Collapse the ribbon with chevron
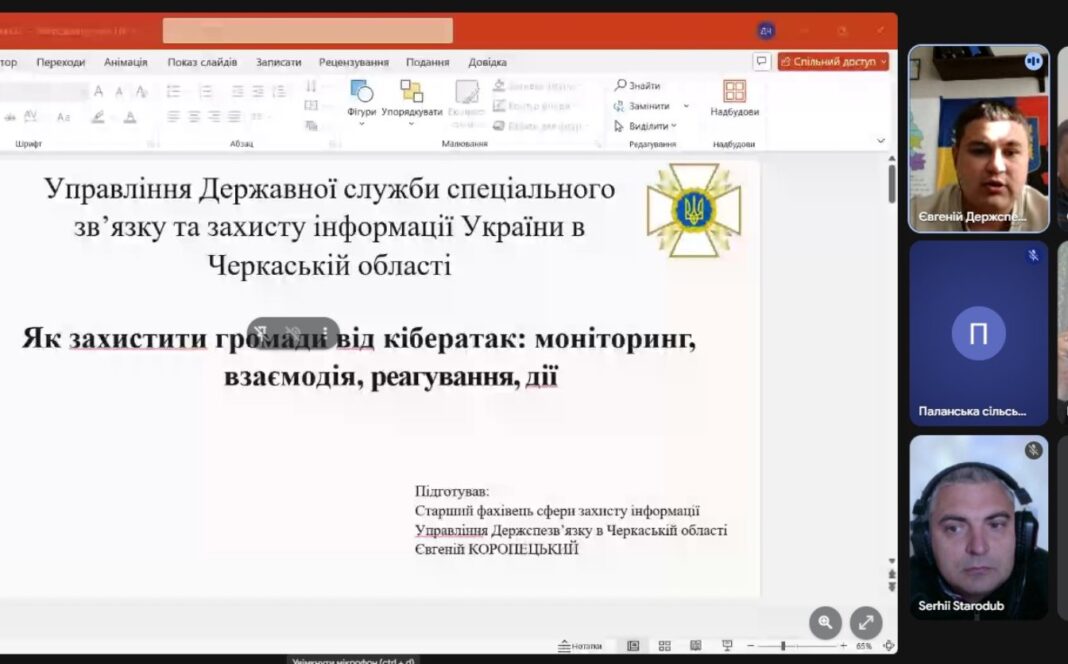The width and height of the screenshot is (1068, 664). click(881, 141)
